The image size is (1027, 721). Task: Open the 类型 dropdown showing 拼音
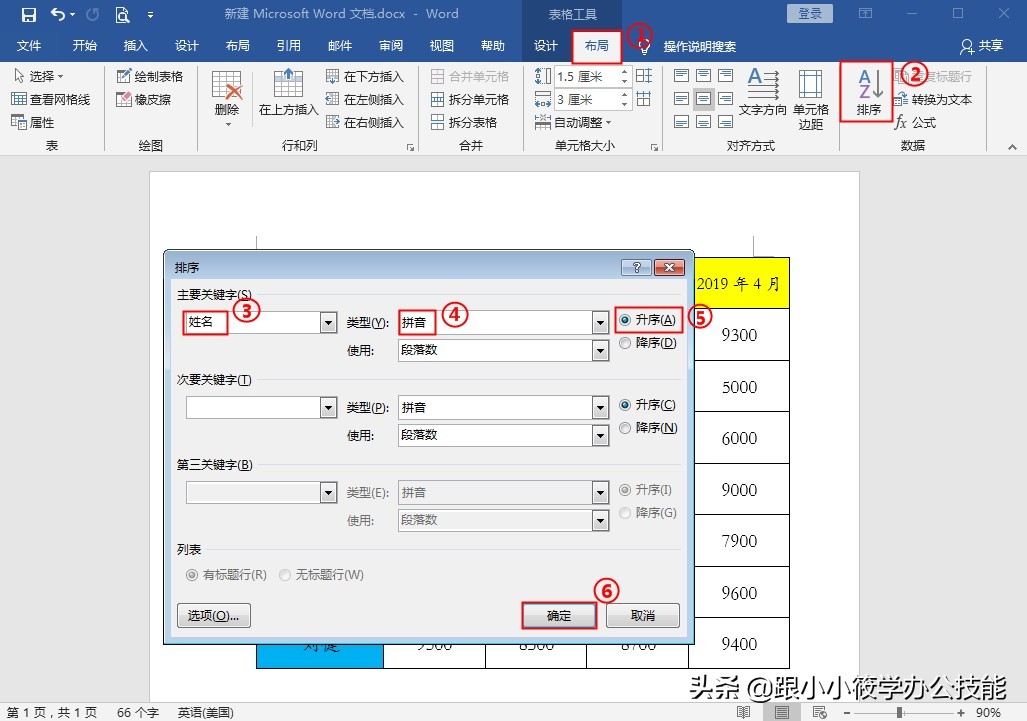(x=600, y=322)
